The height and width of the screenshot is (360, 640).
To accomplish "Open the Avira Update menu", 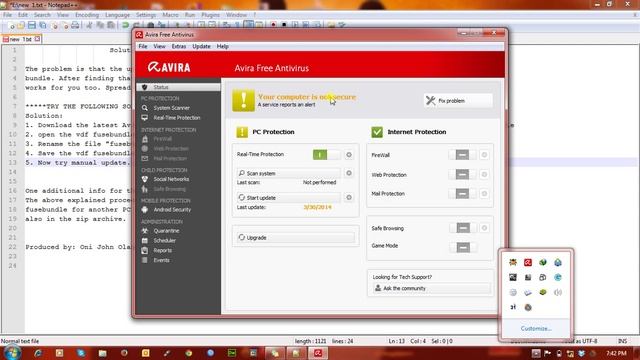I will tap(201, 47).
